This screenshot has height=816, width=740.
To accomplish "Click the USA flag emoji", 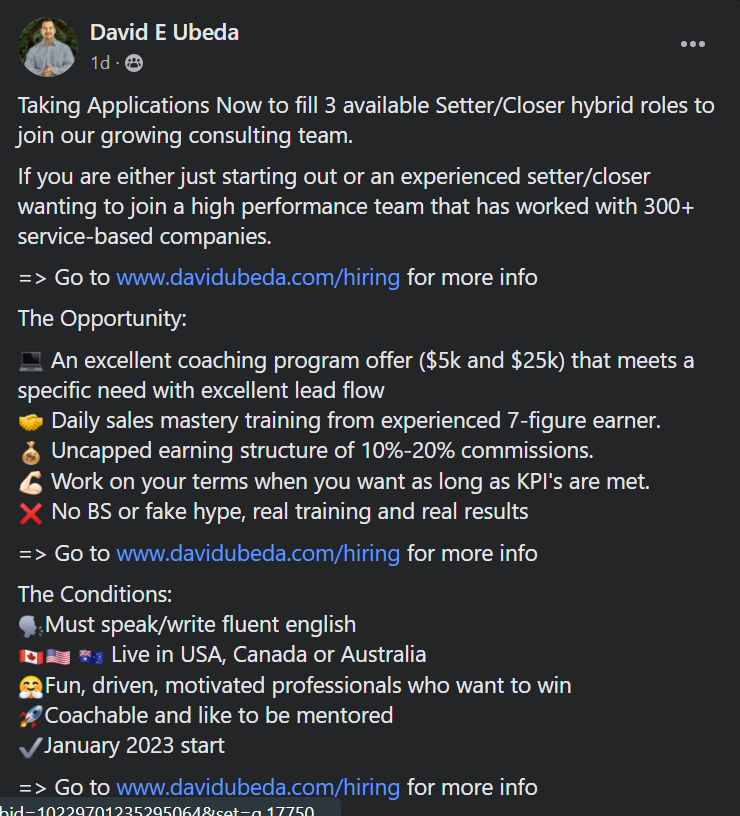I will [58, 656].
